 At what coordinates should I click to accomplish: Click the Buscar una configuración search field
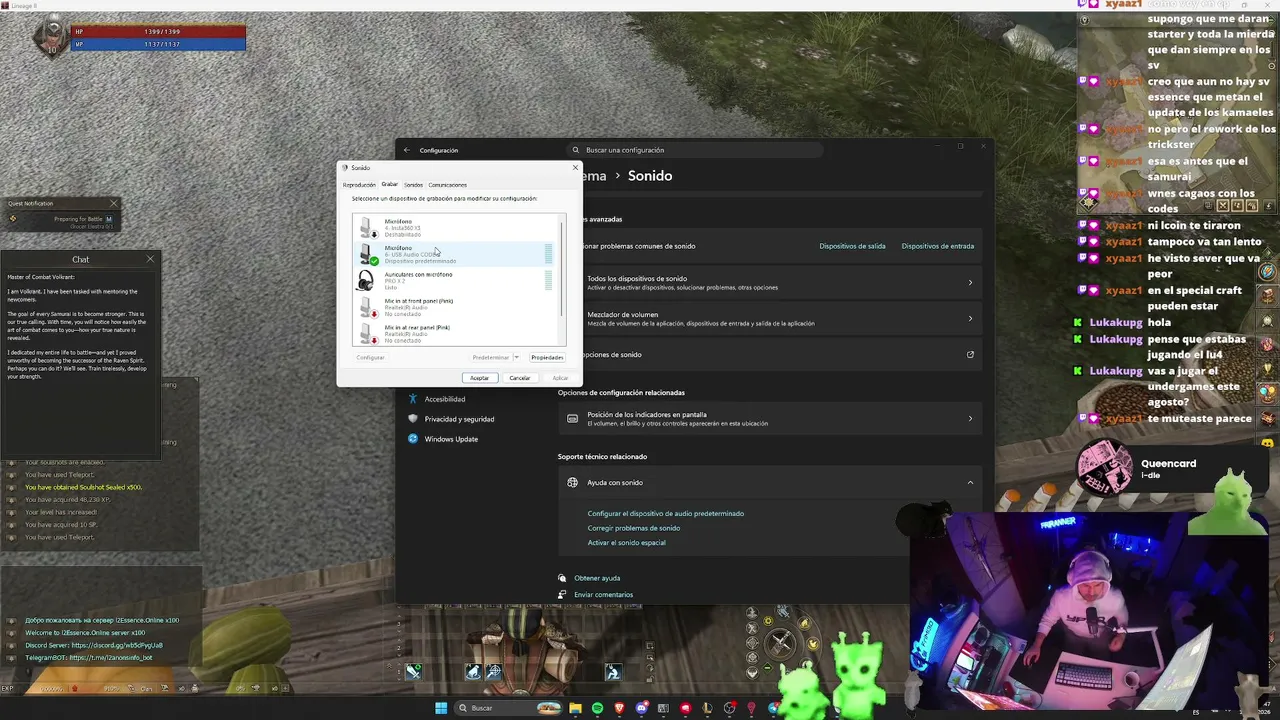(x=695, y=150)
